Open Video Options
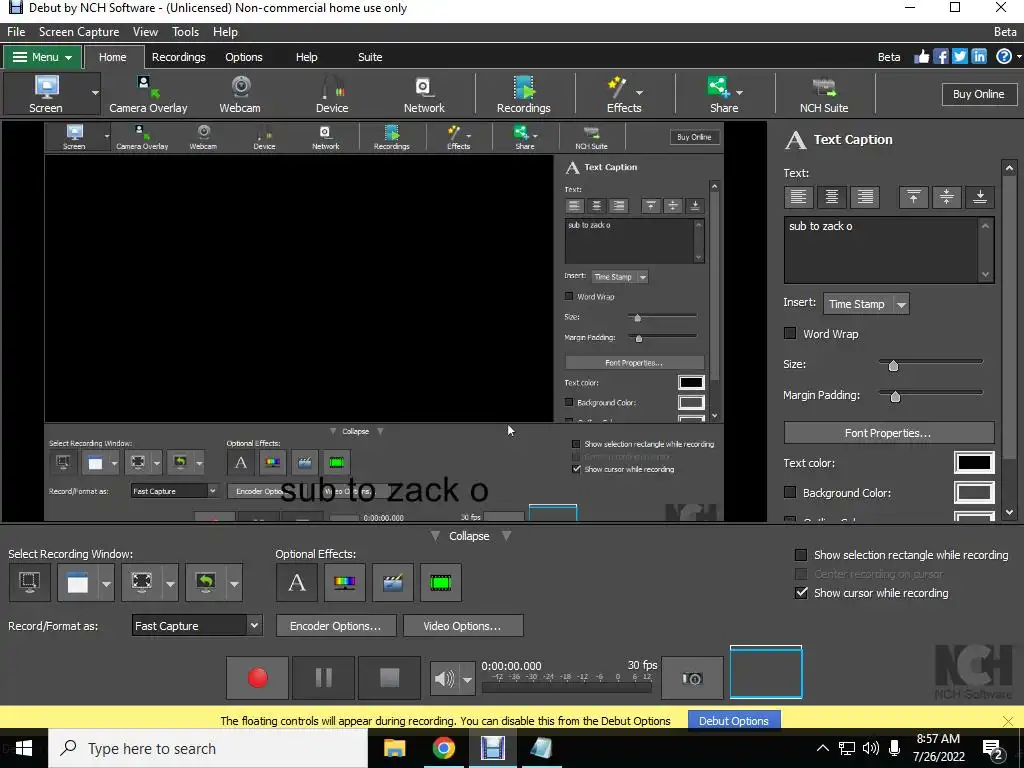The width and height of the screenshot is (1024, 768). click(462, 626)
